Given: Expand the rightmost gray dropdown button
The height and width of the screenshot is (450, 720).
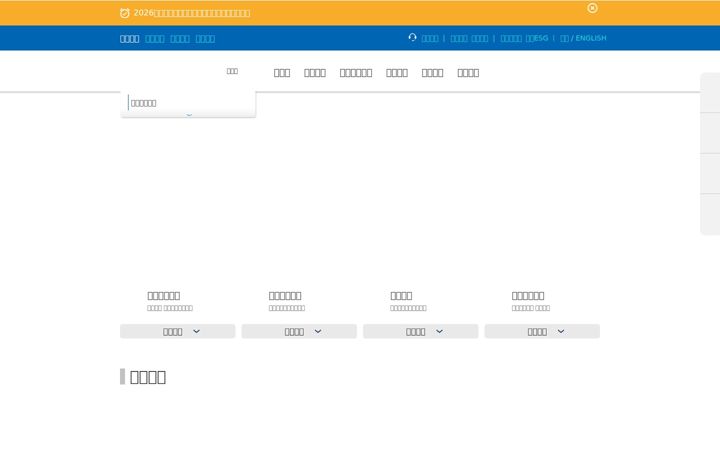Looking at the screenshot, I should [x=542, y=332].
